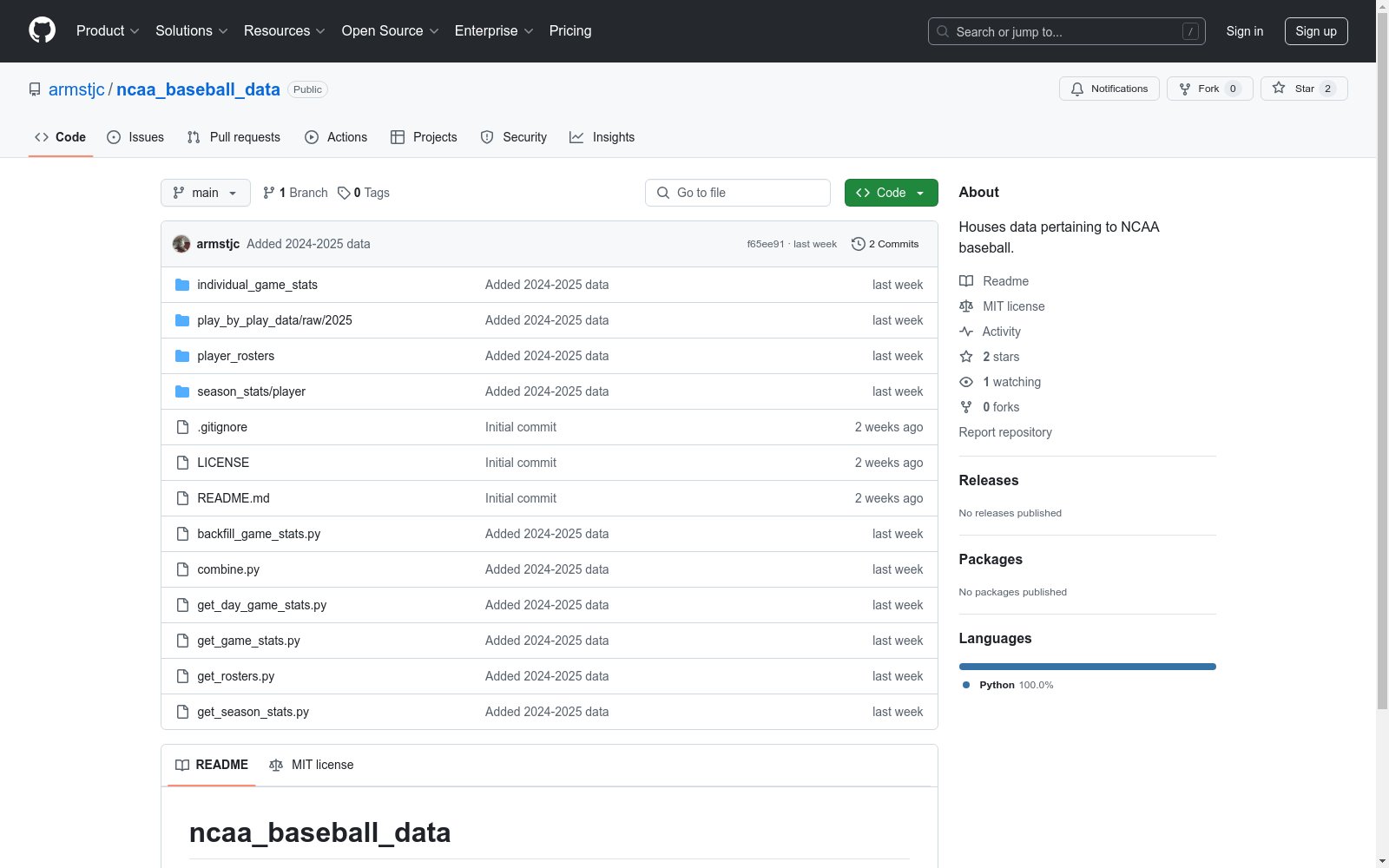Open get_game_stats.py file
This screenshot has height=868, width=1389.
(x=248, y=641)
